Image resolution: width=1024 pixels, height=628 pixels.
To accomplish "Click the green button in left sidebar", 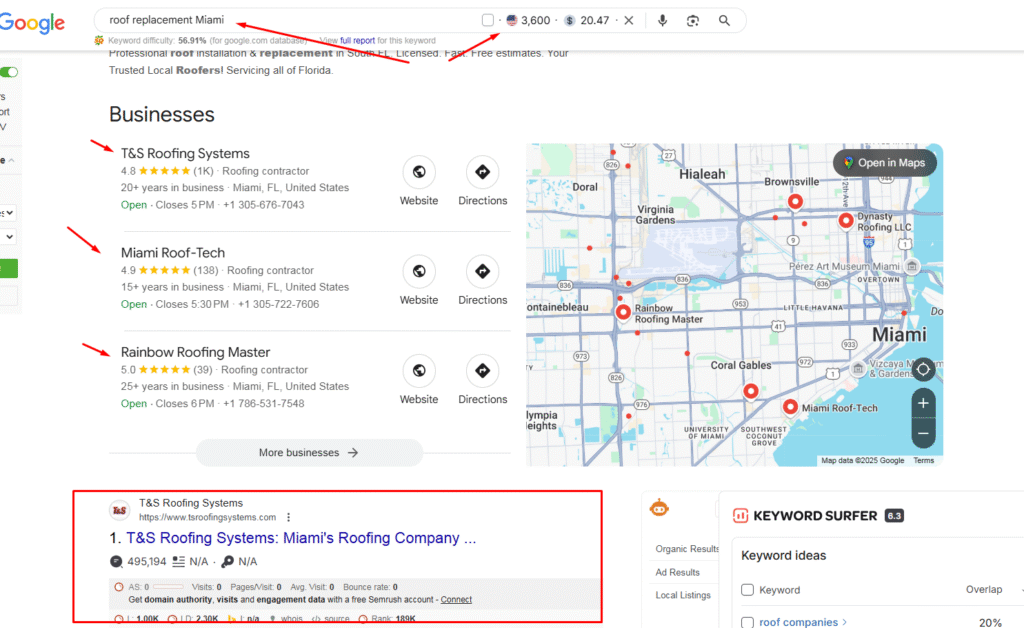I will click(x=8, y=268).
